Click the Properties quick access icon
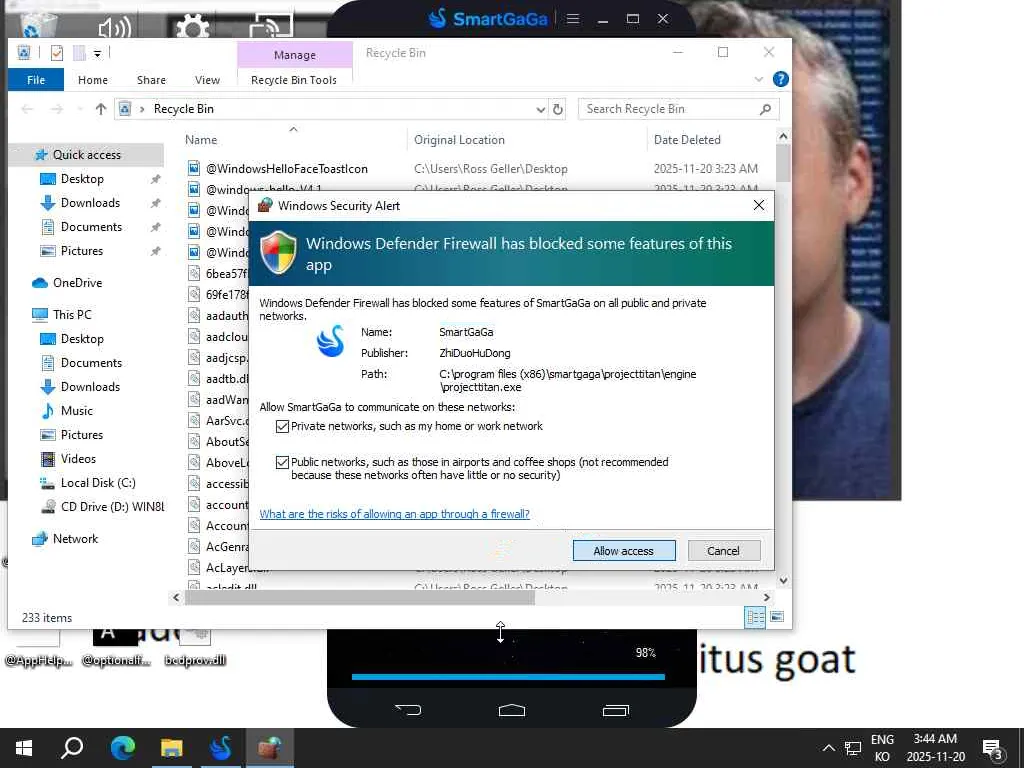 57,53
